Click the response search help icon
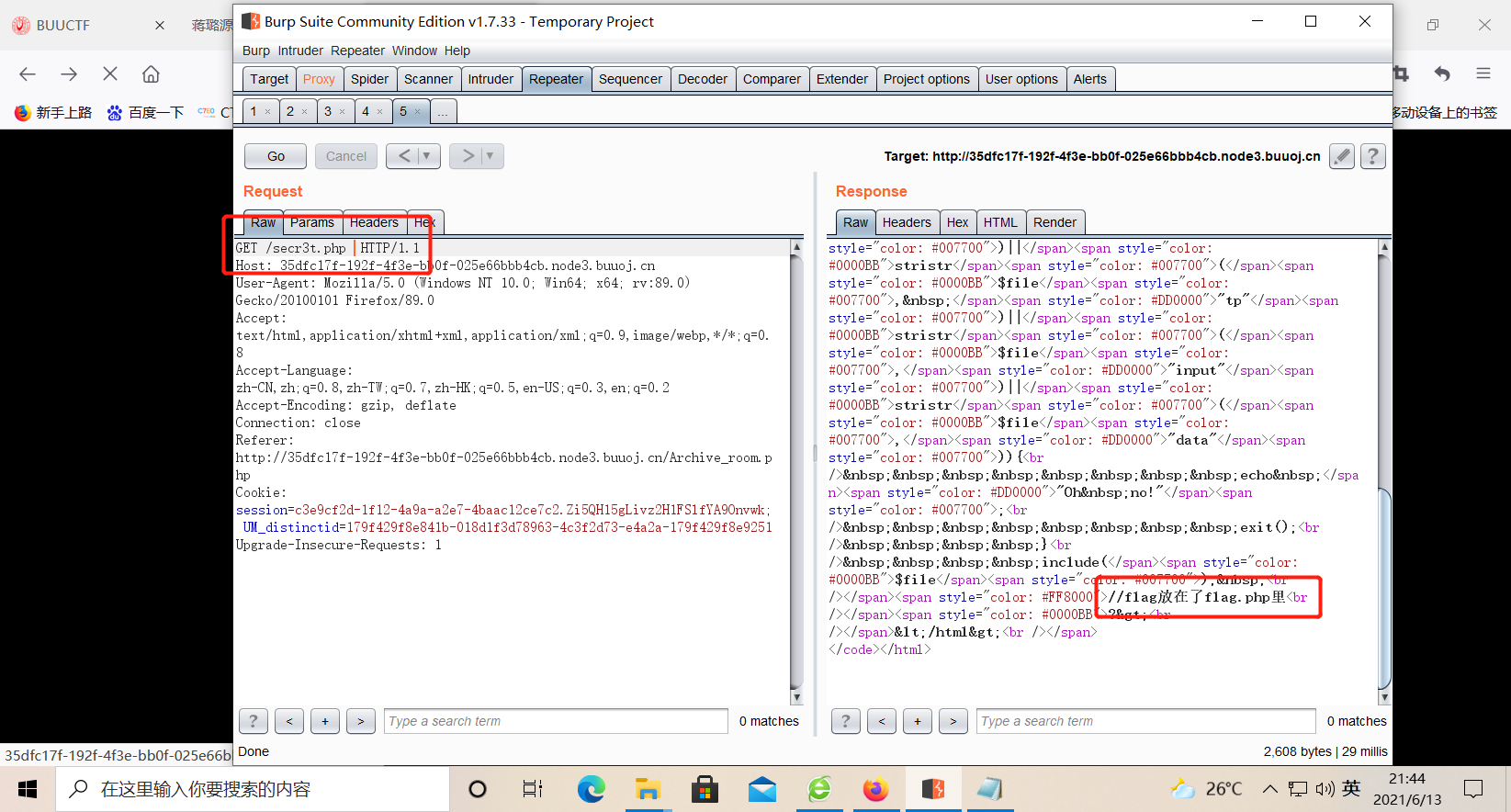1511x812 pixels. pyautogui.click(x=846, y=721)
